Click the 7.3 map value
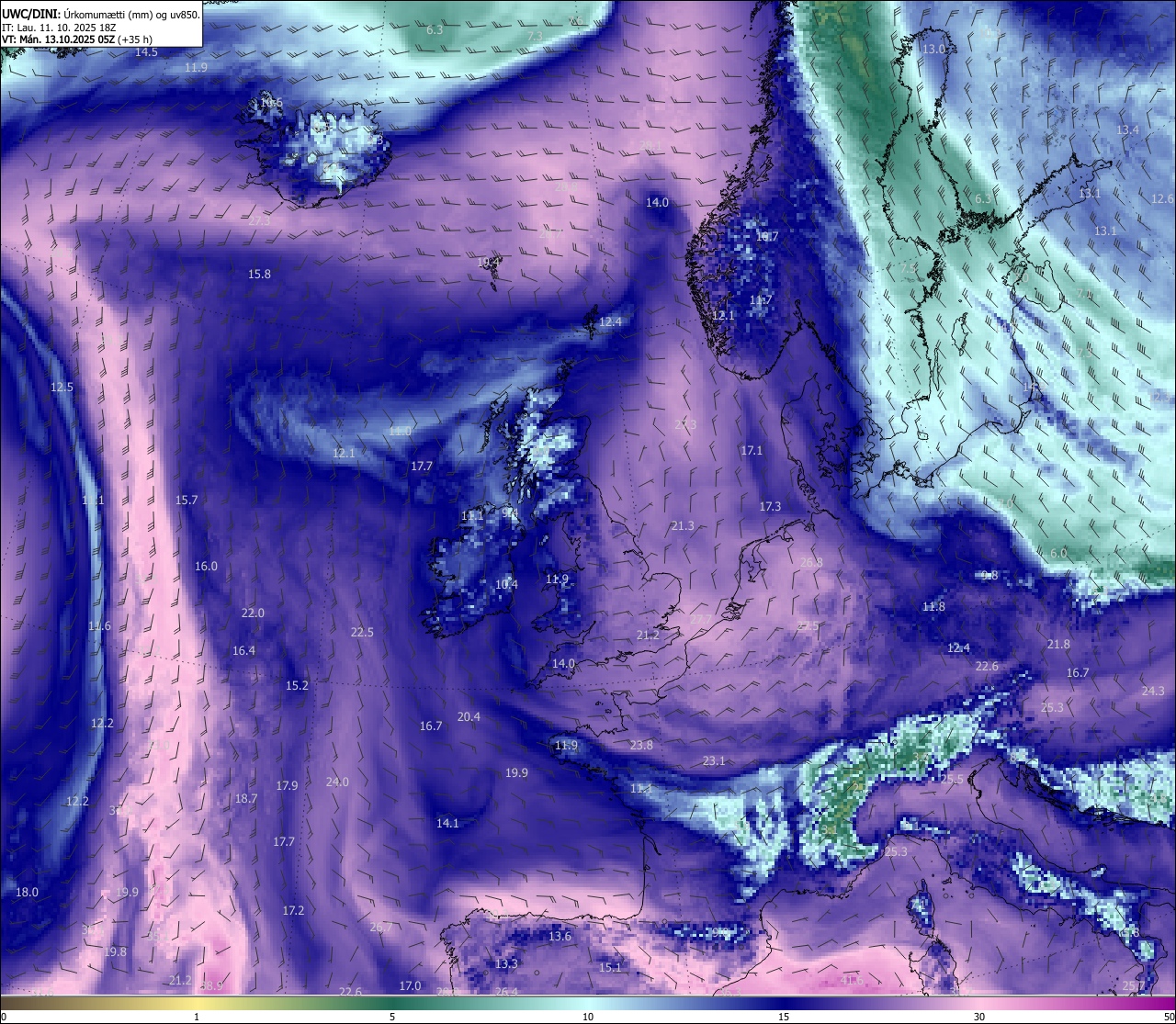Image resolution: width=1176 pixels, height=1024 pixels. pos(535,37)
